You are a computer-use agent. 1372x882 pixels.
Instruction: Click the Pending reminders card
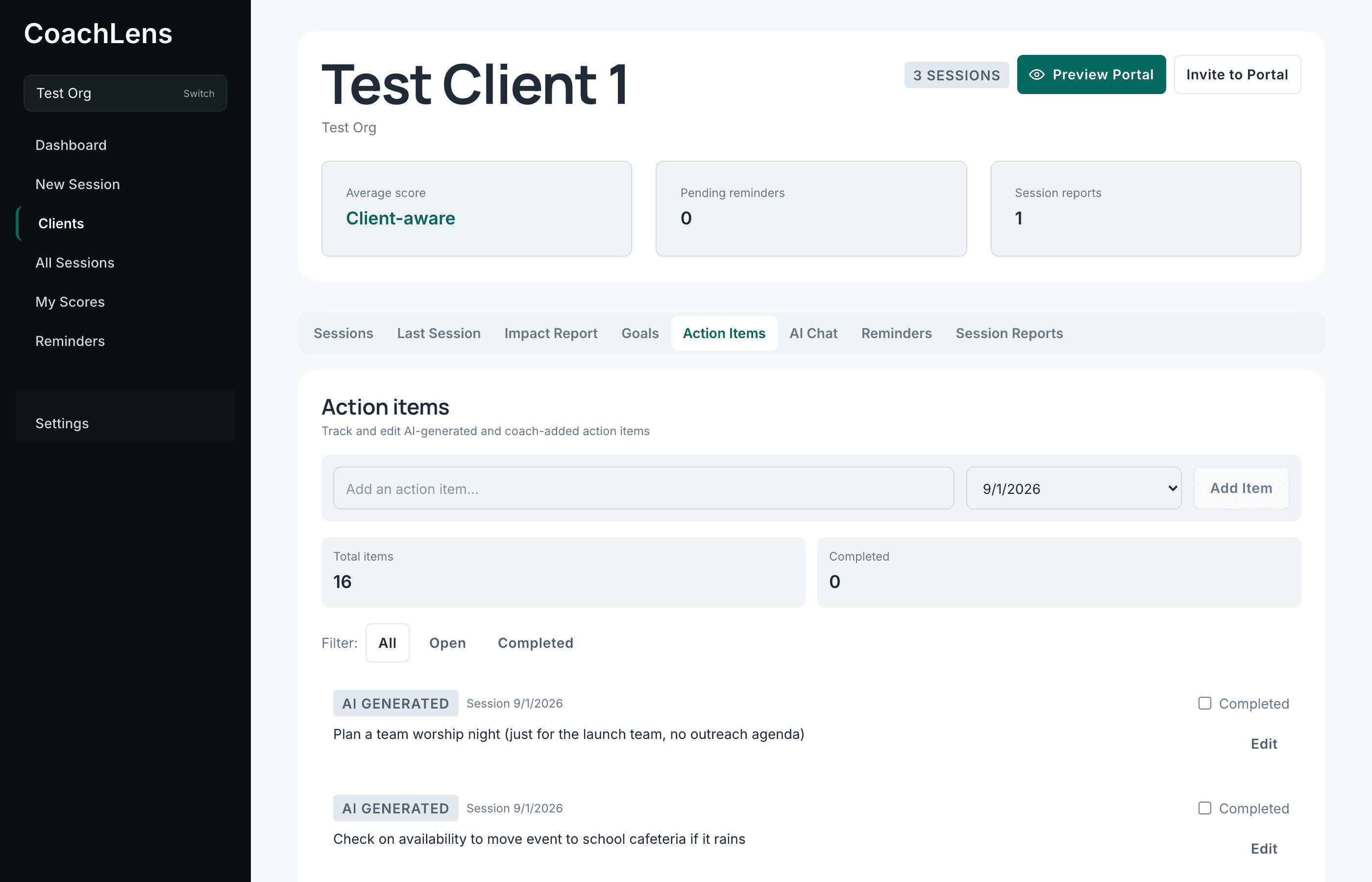tap(811, 208)
